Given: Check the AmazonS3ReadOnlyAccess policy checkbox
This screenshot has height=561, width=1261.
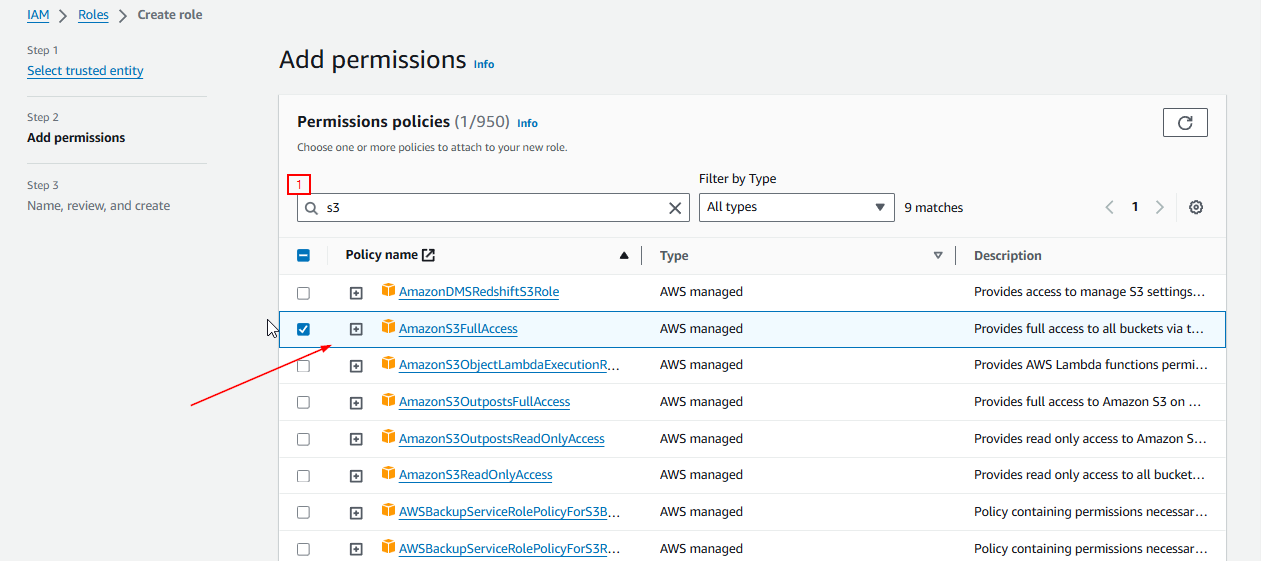Looking at the screenshot, I should [x=303, y=476].
